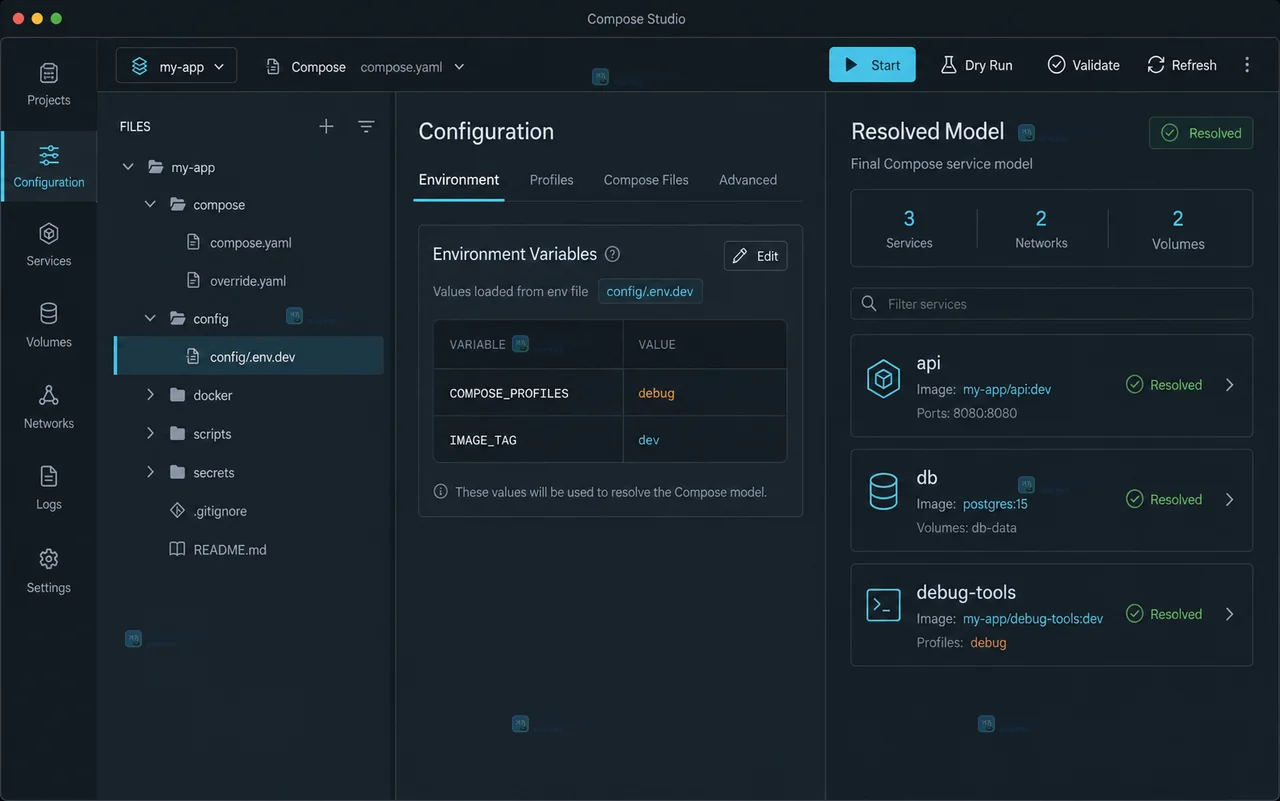Click the secrets folder icon
Screen dimensions: 1280x801
(x=177, y=472)
